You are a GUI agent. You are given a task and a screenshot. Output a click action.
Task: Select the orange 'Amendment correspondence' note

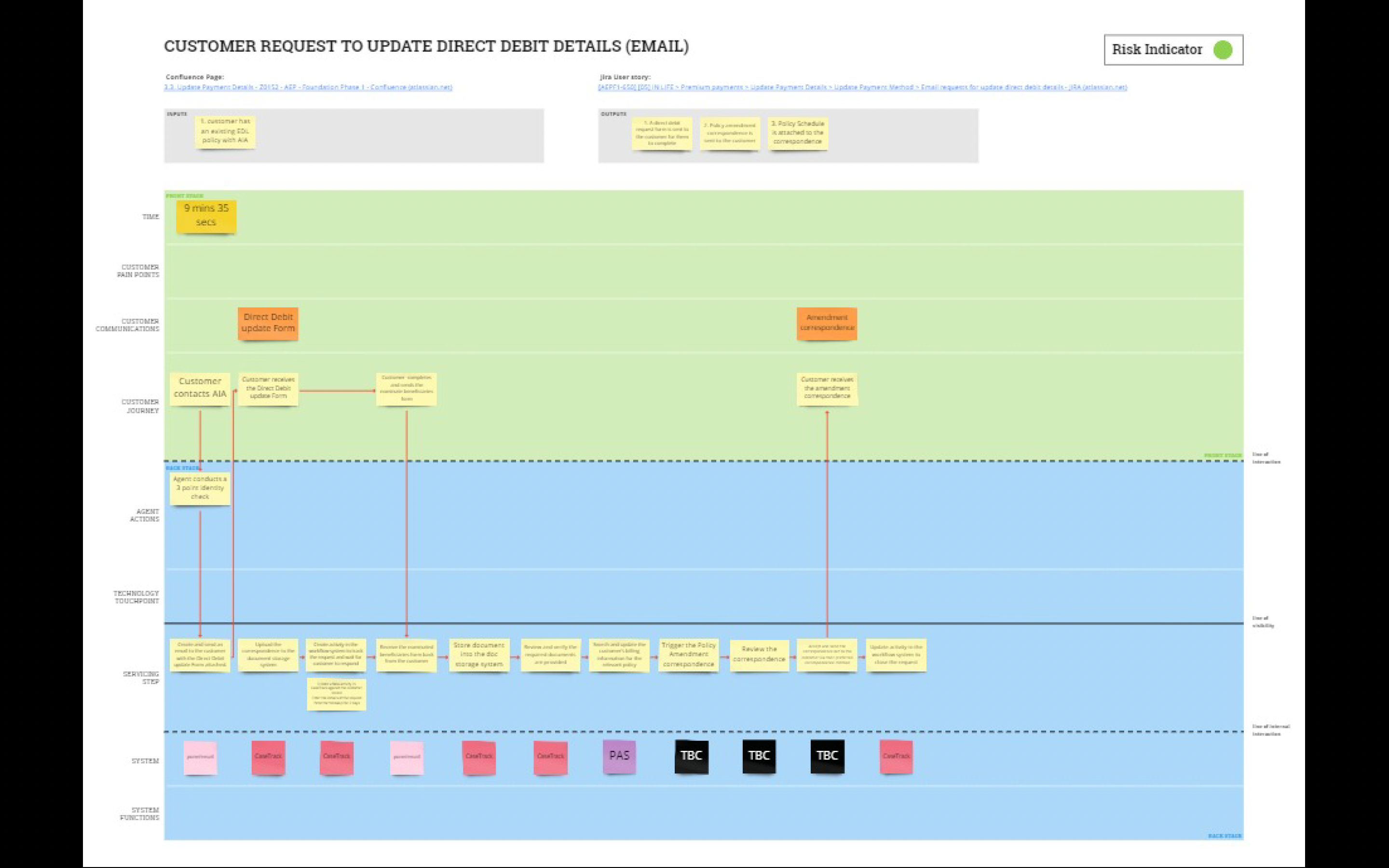[x=827, y=323]
